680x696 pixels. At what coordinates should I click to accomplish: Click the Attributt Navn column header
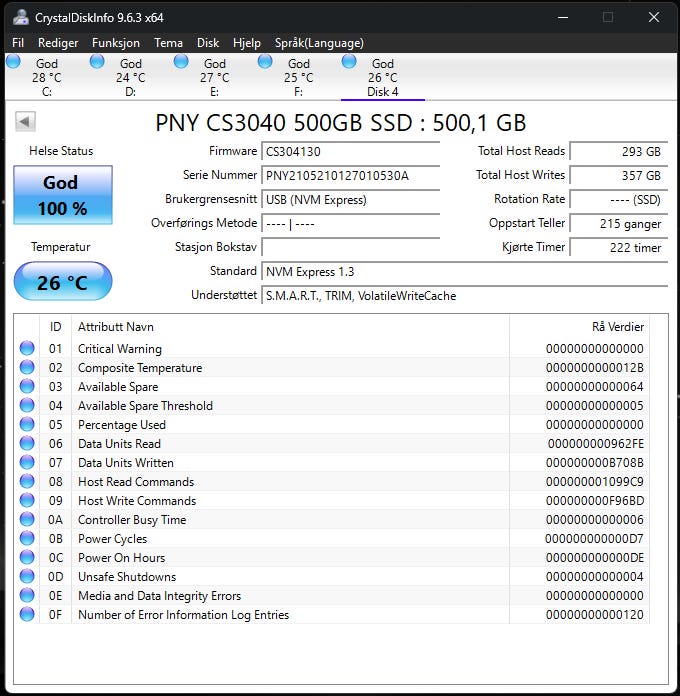(116, 327)
